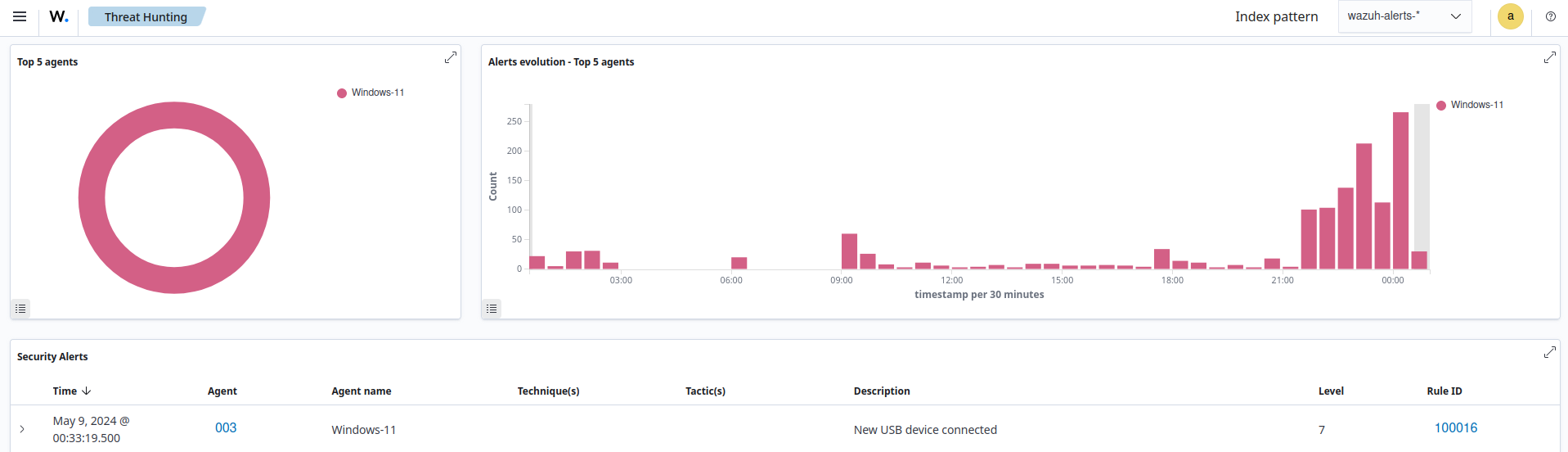Open the wazuh-alerts-* index pattern dropdown

click(x=1404, y=16)
